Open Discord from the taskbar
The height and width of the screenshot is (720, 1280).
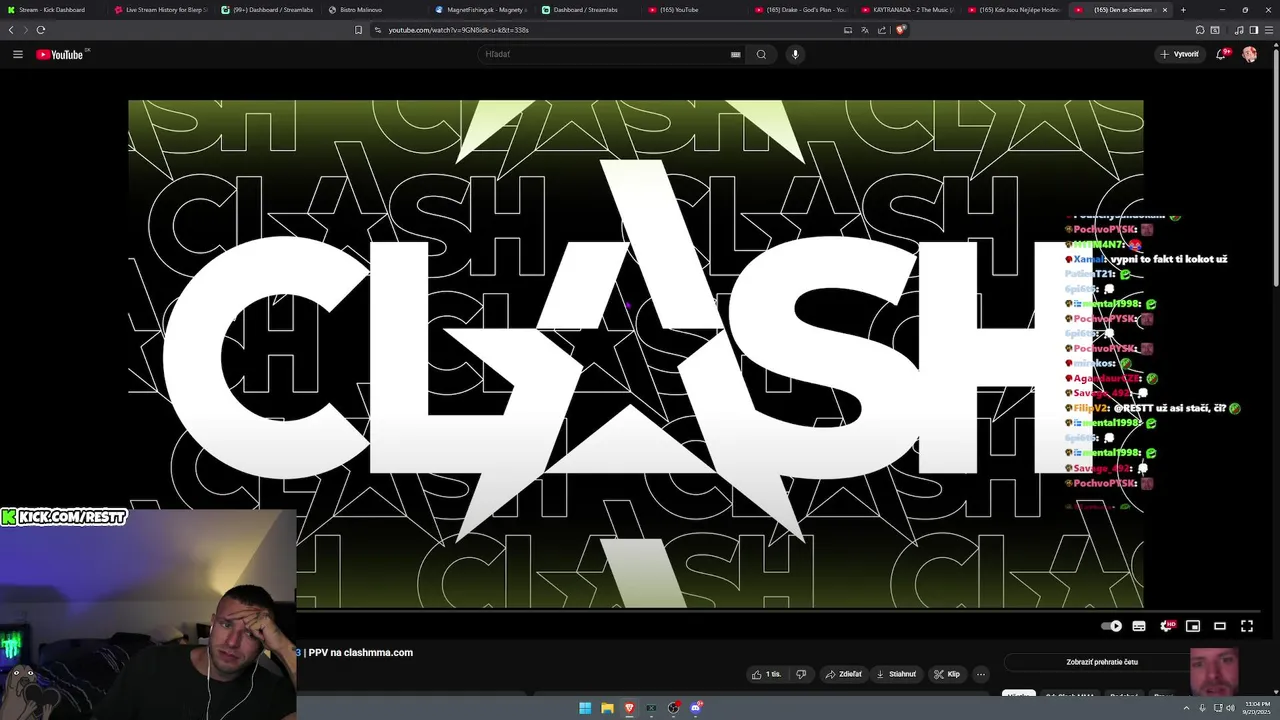coord(696,708)
